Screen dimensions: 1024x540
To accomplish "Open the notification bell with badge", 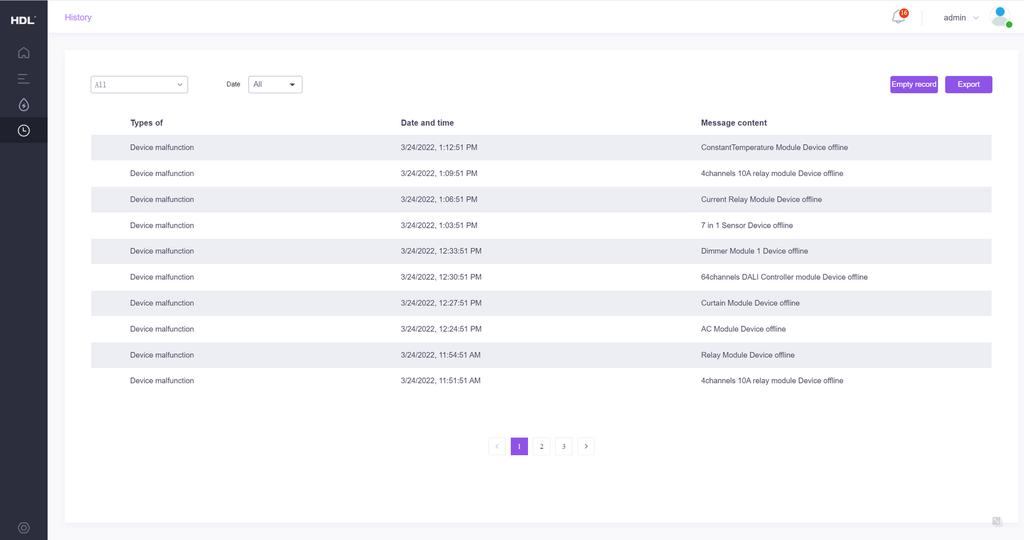I will point(898,17).
